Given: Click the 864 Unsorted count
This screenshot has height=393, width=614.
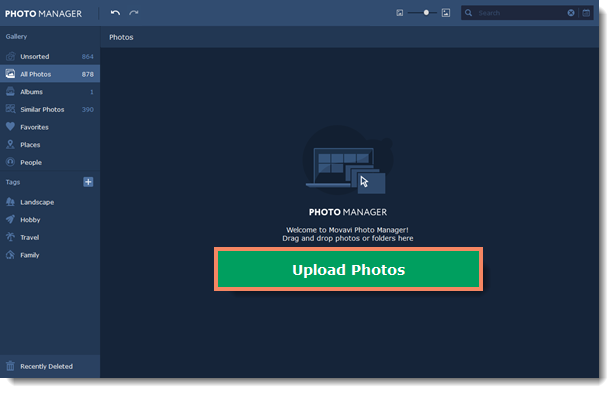Looking at the screenshot, I should click(x=88, y=56).
